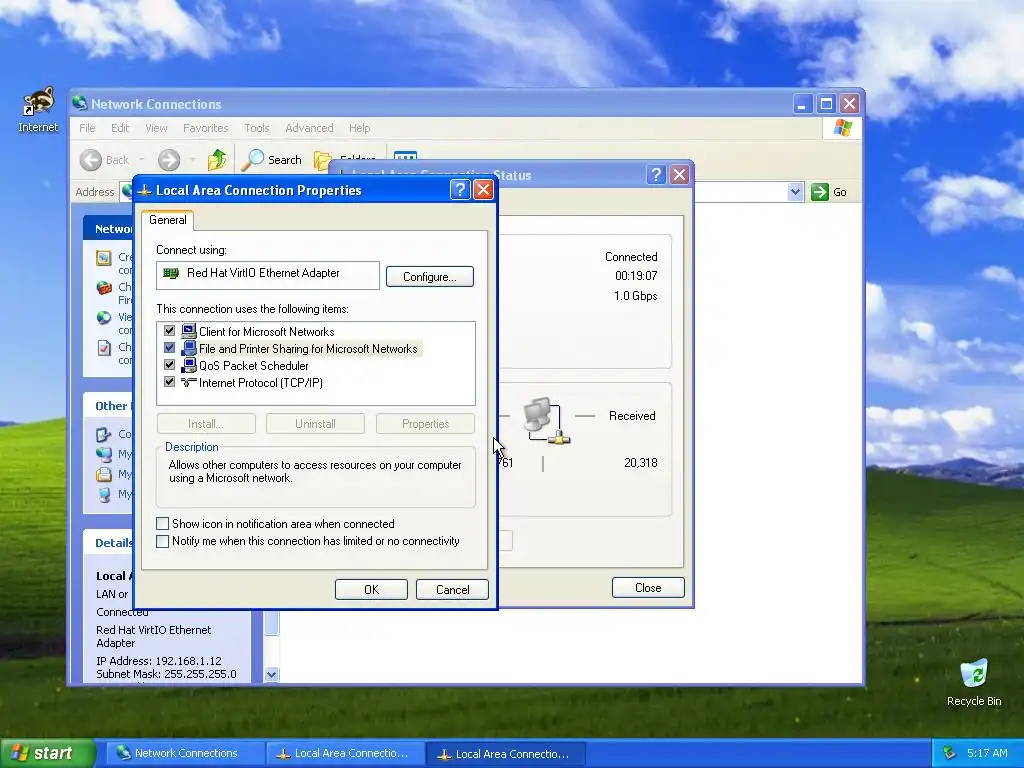The height and width of the screenshot is (768, 1024).
Task: Click the sidebar scrollbar down arrow
Action: (272, 675)
